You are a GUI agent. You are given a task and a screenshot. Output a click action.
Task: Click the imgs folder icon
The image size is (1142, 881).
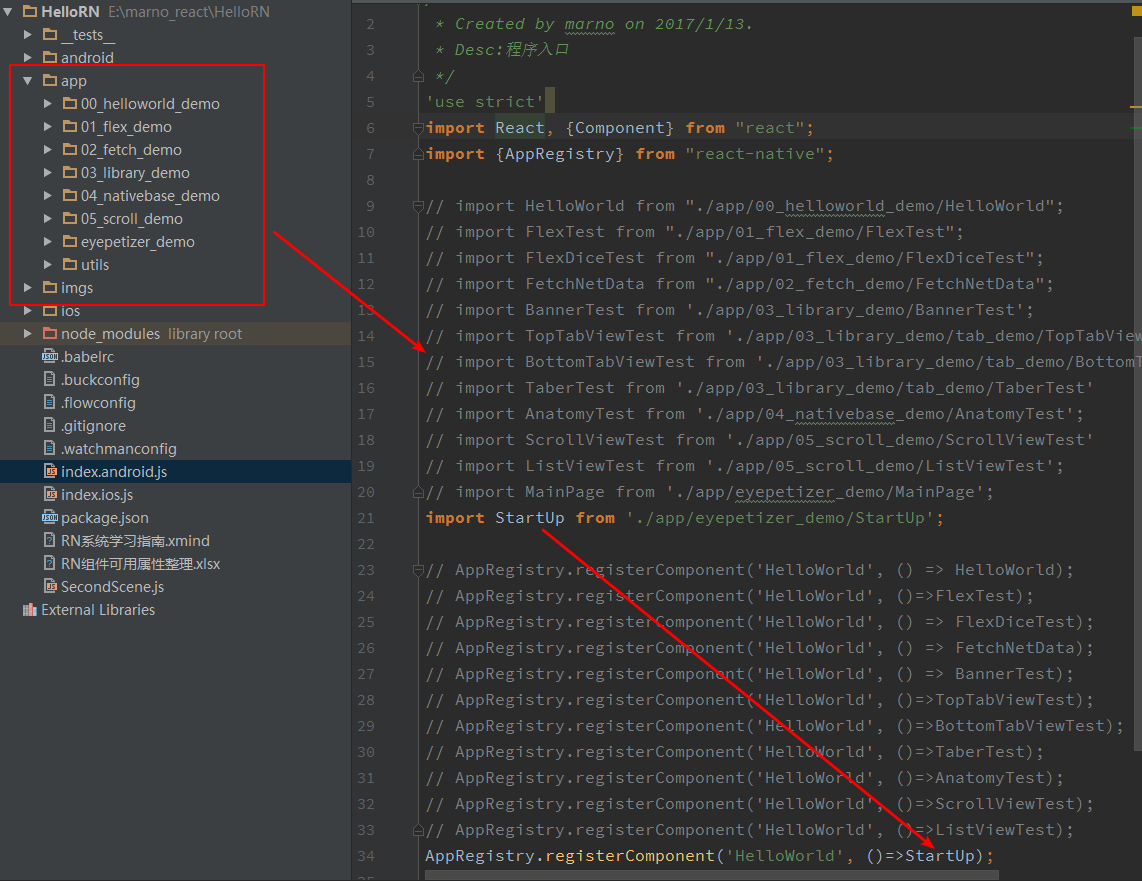(x=50, y=287)
